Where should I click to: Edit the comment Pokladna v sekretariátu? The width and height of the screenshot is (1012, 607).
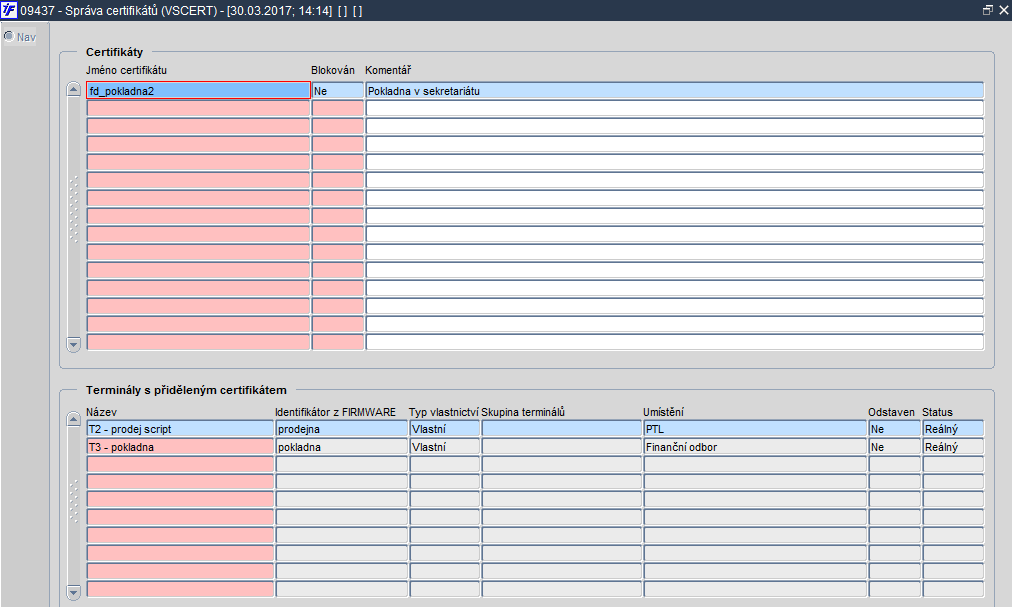674,90
